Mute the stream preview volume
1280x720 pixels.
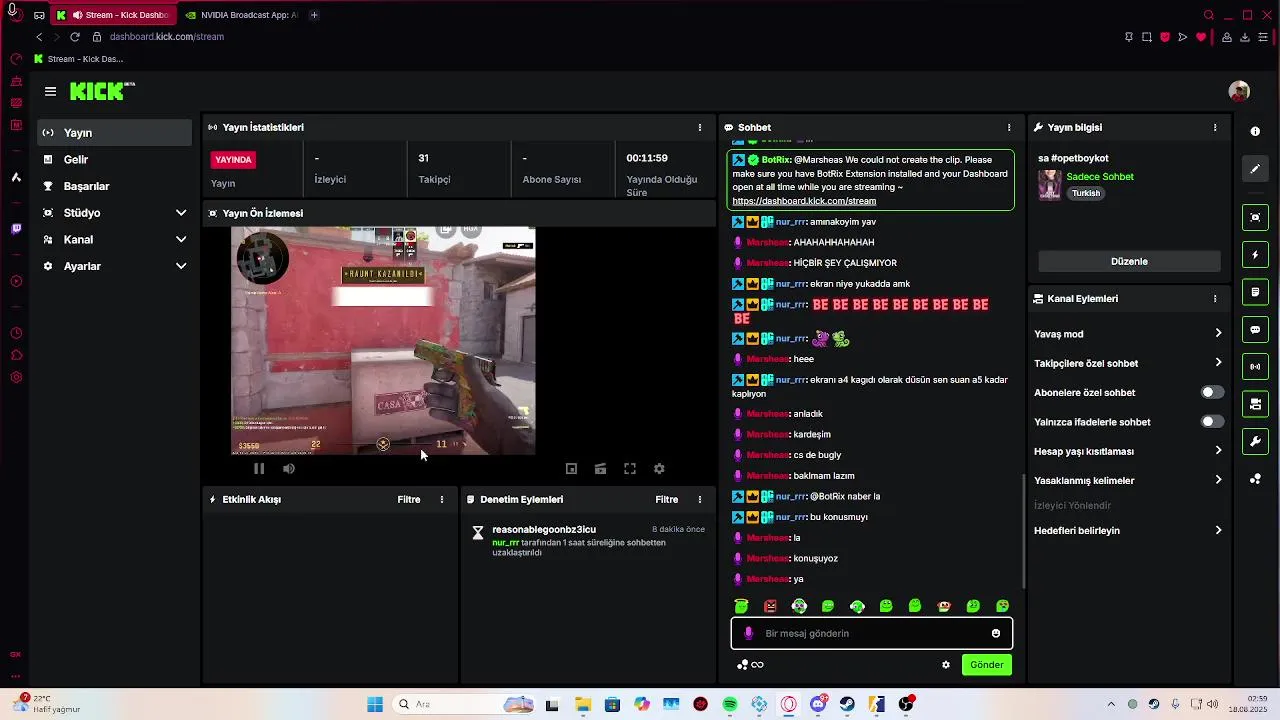289,468
